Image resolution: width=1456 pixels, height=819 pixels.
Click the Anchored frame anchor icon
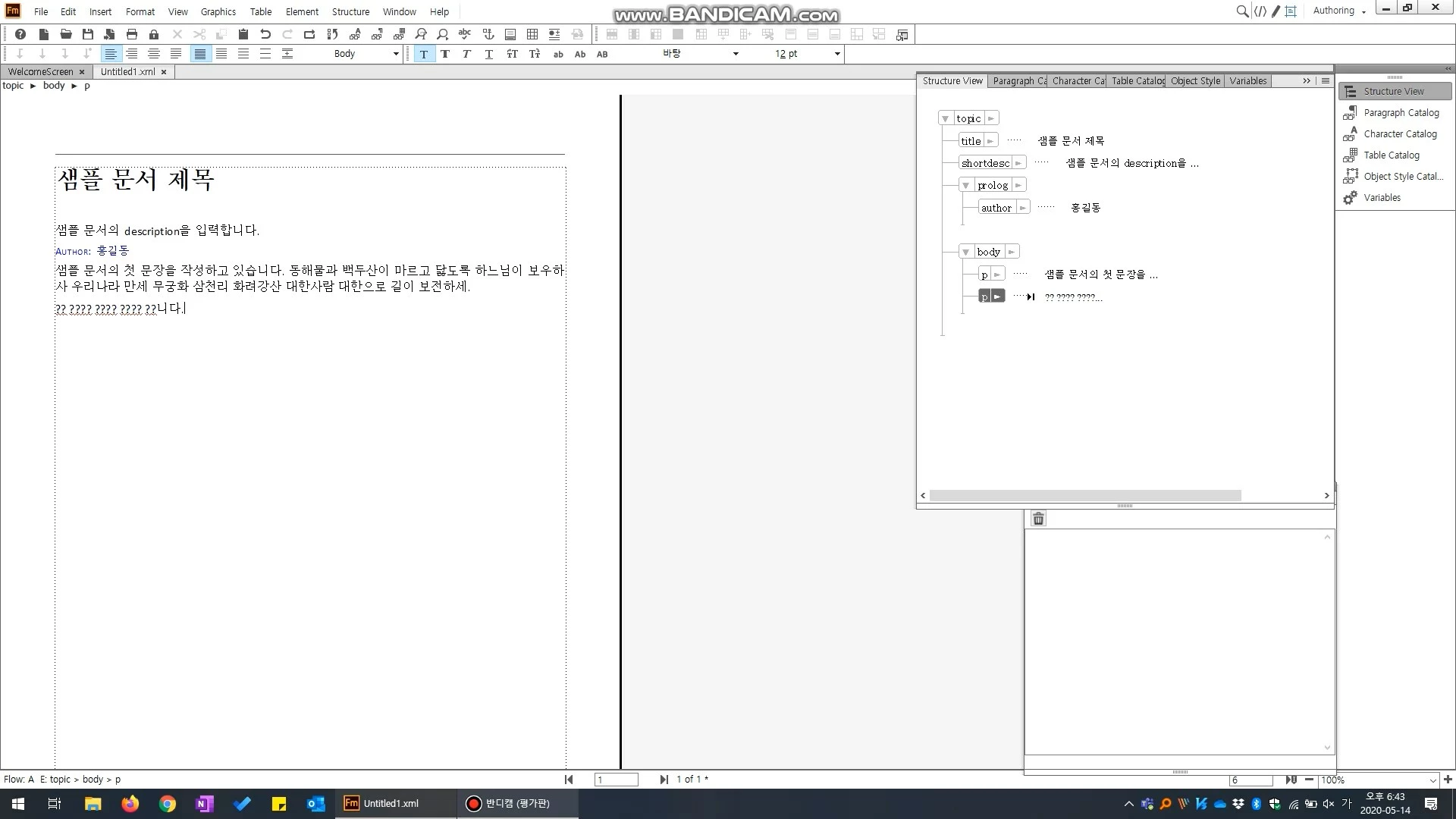pyautogui.click(x=488, y=34)
